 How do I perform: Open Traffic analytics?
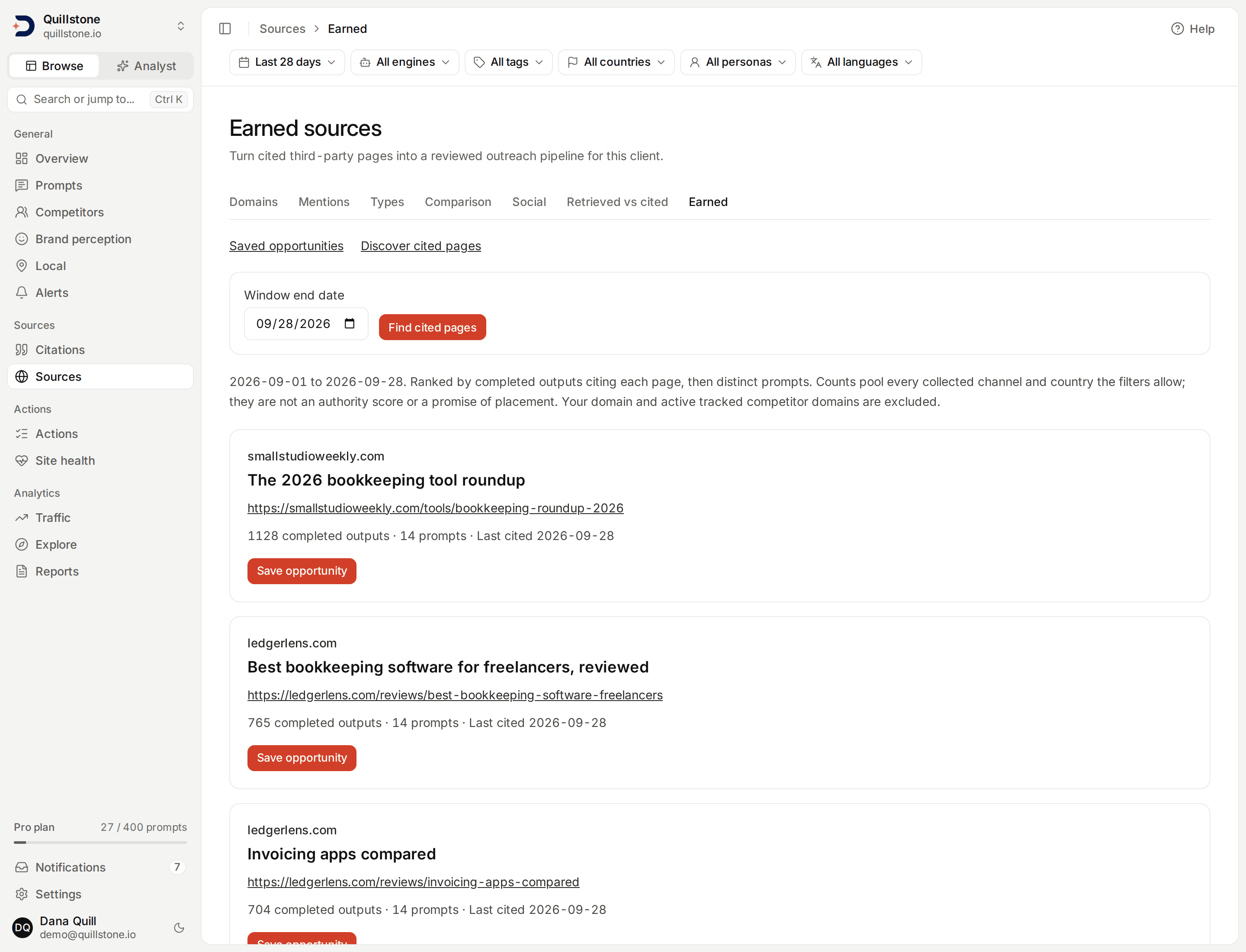tap(100, 518)
